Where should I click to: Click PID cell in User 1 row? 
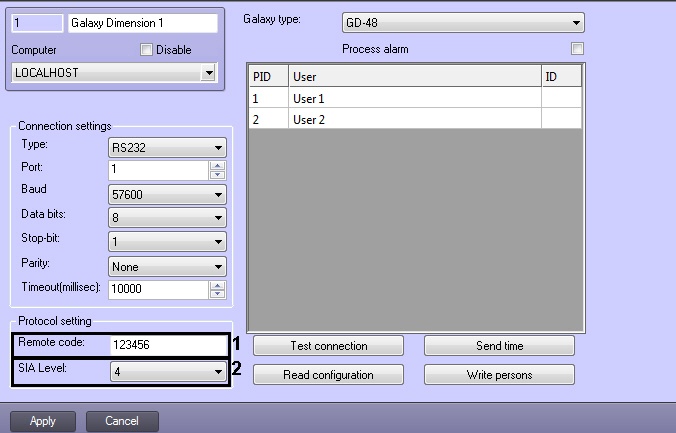[269, 98]
